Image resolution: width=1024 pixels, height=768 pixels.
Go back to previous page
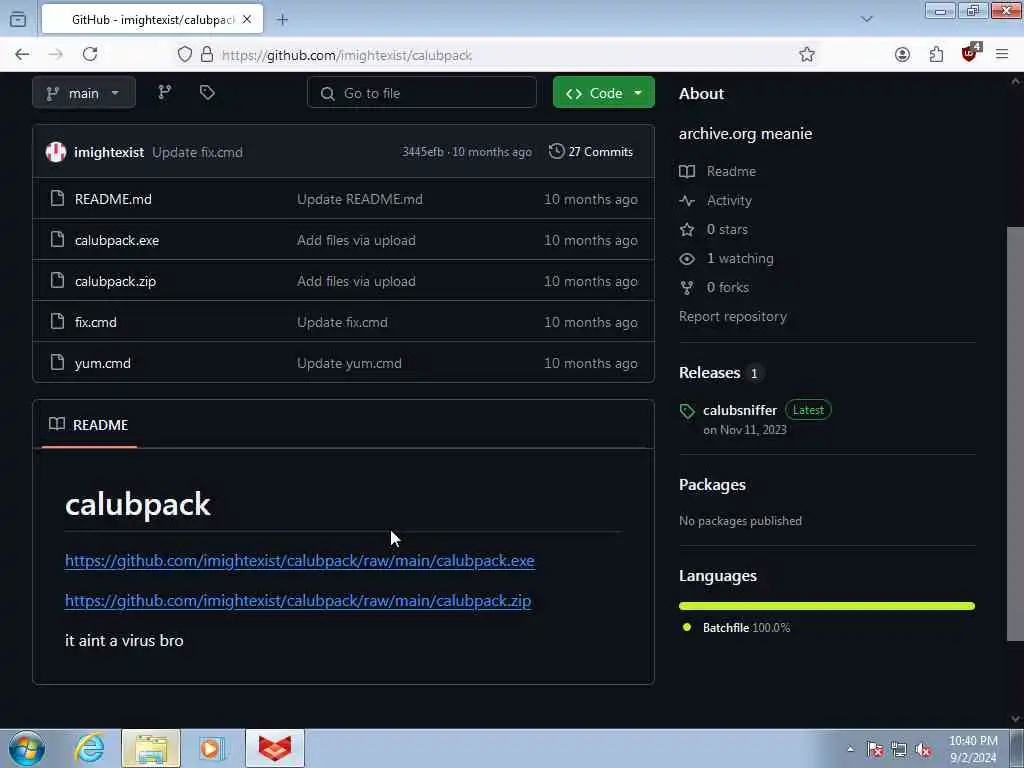click(x=22, y=54)
